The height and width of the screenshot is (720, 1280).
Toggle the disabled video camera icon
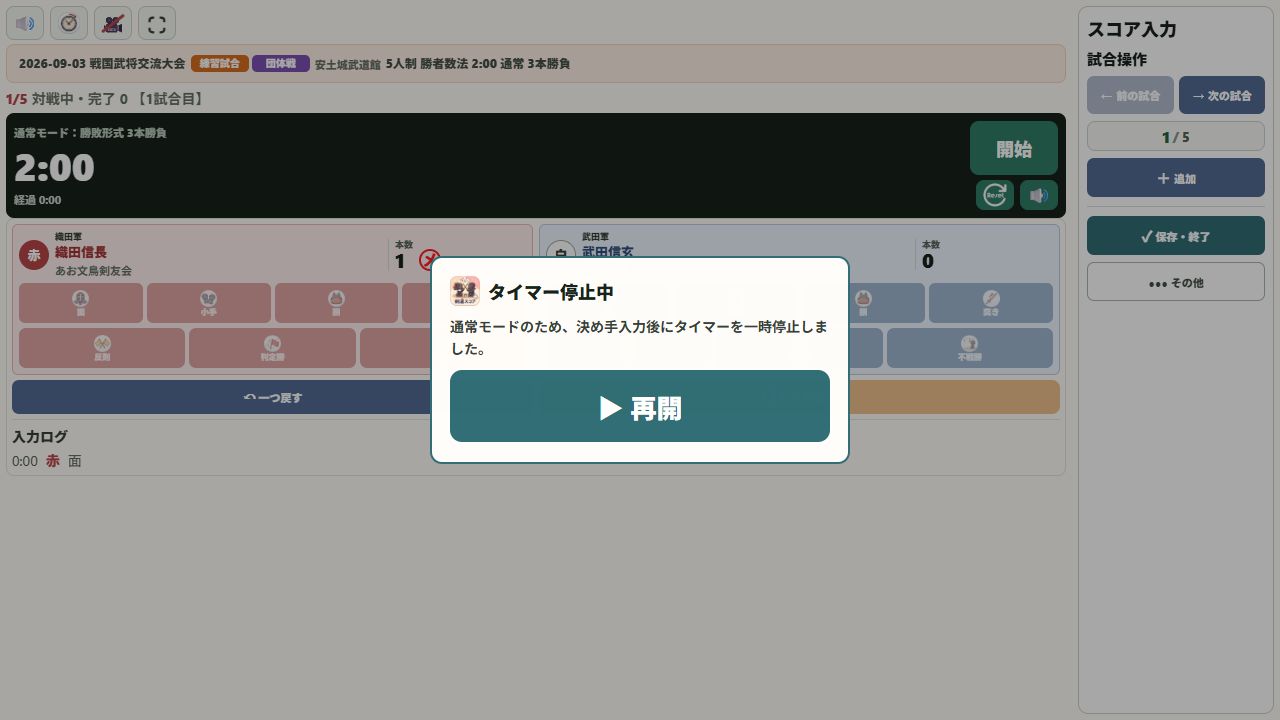point(113,23)
